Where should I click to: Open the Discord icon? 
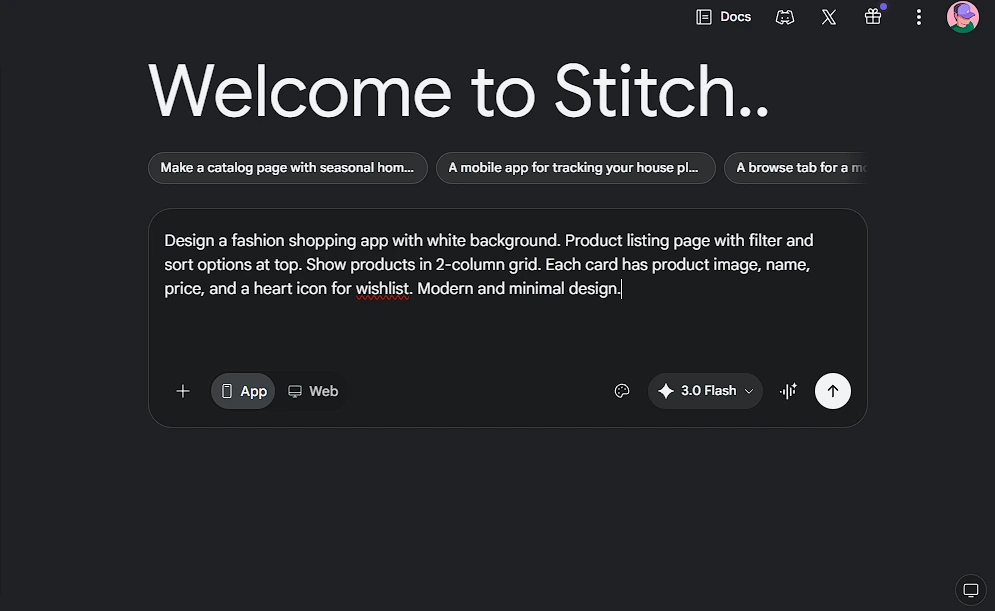click(x=785, y=17)
